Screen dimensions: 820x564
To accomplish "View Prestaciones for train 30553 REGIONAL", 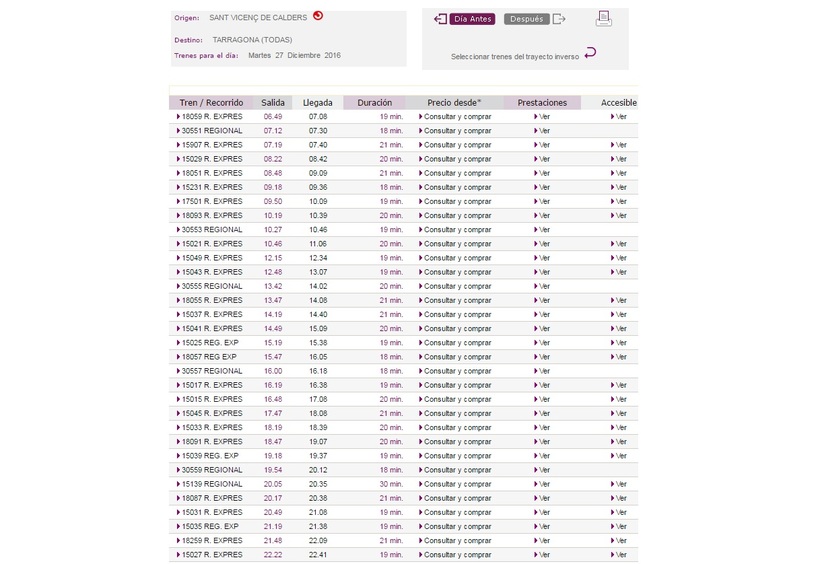I will click(x=542, y=230).
